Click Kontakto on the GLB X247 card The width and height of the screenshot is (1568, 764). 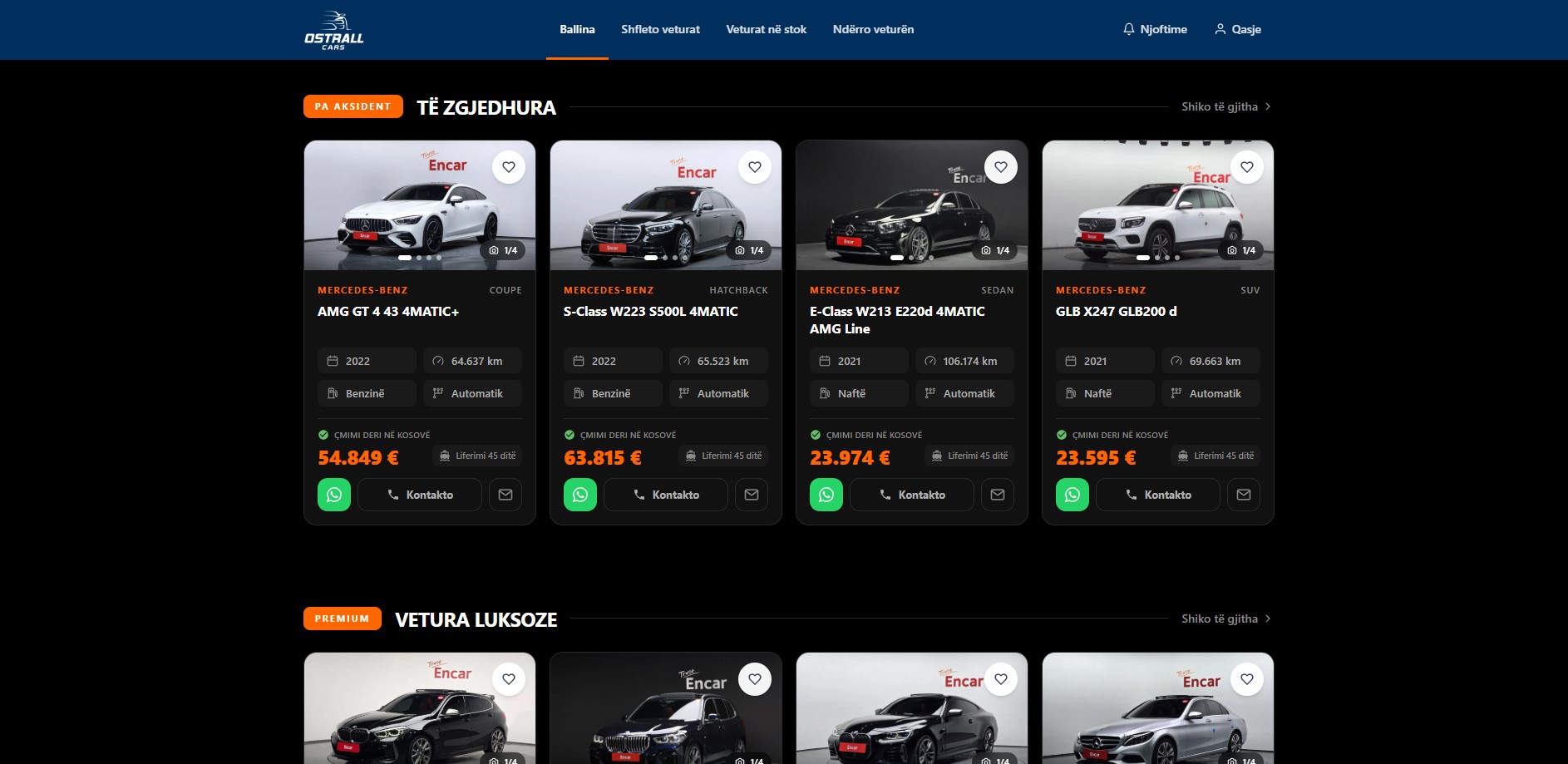(x=1158, y=495)
